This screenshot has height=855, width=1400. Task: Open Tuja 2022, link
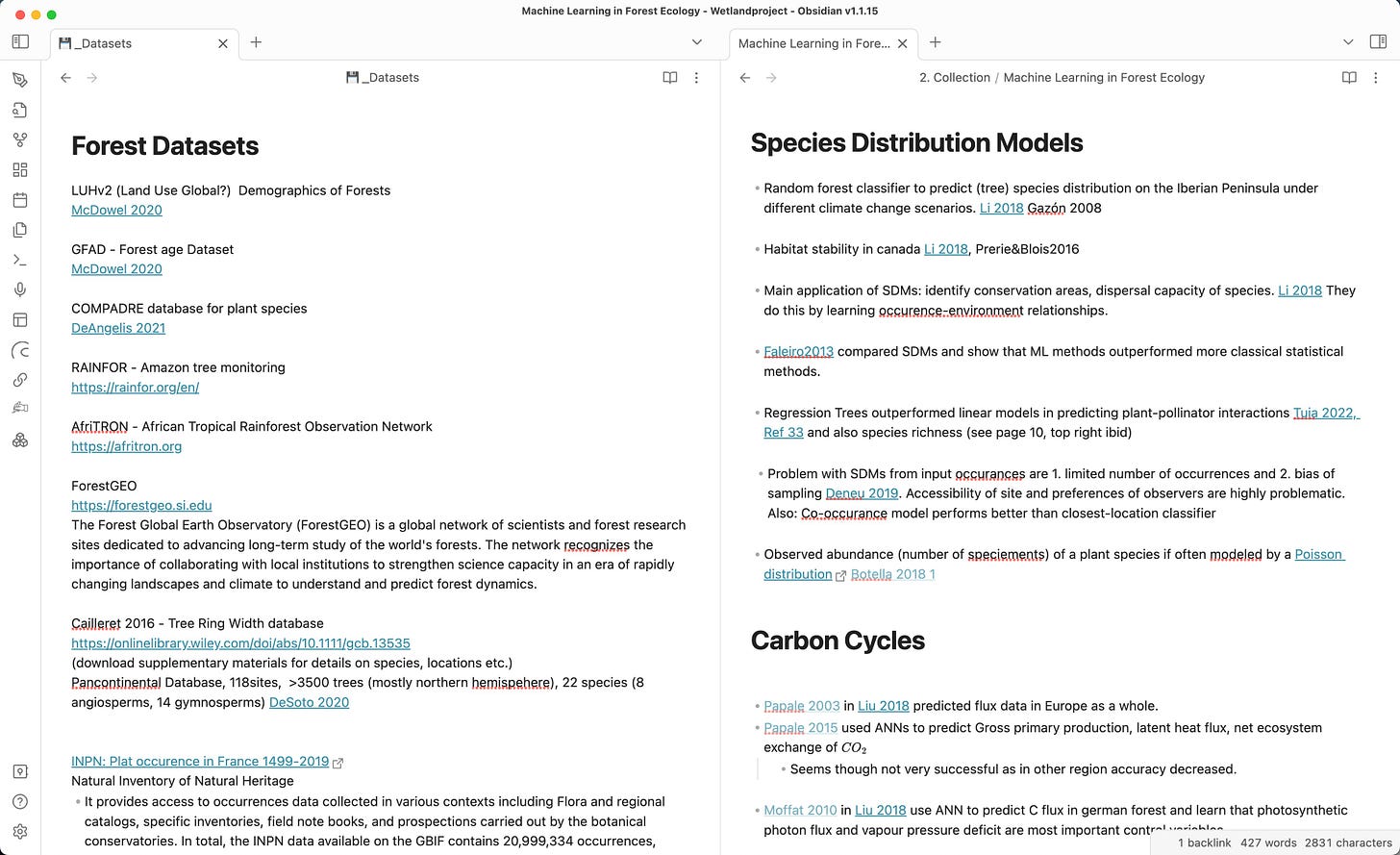pyautogui.click(x=1326, y=413)
